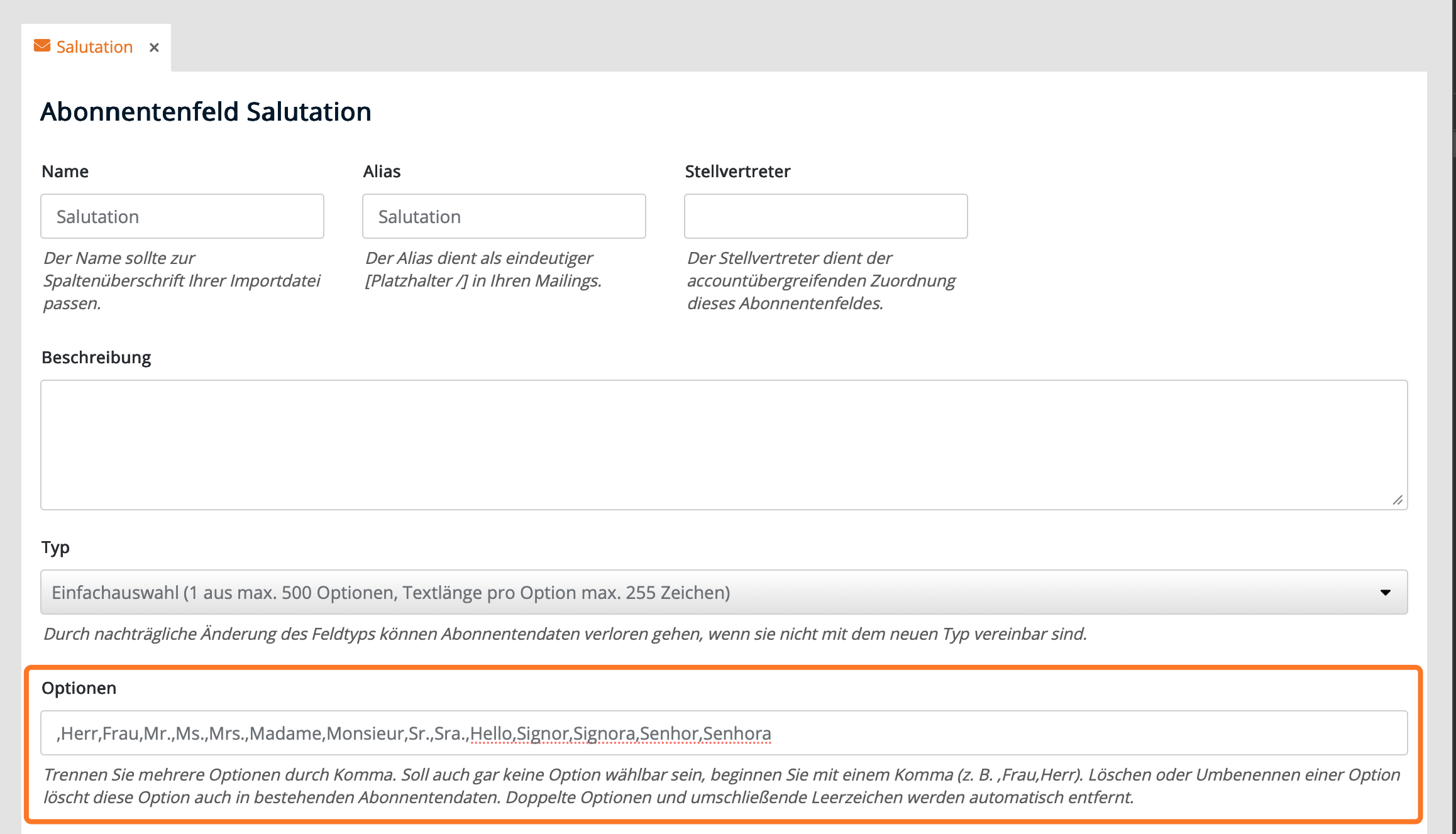Click the heading Abonnentenfeld Salutation

pyautogui.click(x=206, y=112)
